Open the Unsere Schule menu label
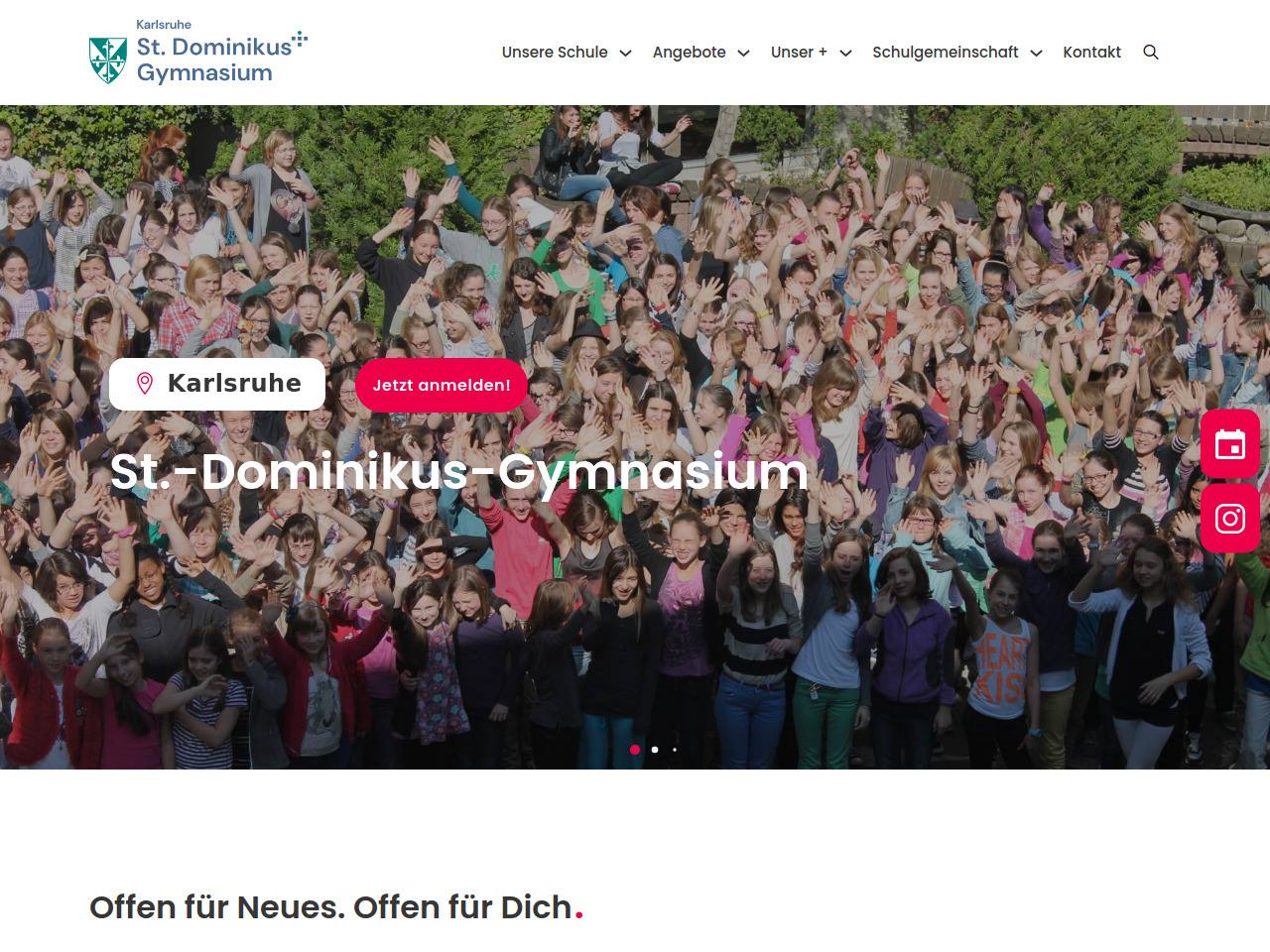This screenshot has height=952, width=1270. click(x=555, y=53)
